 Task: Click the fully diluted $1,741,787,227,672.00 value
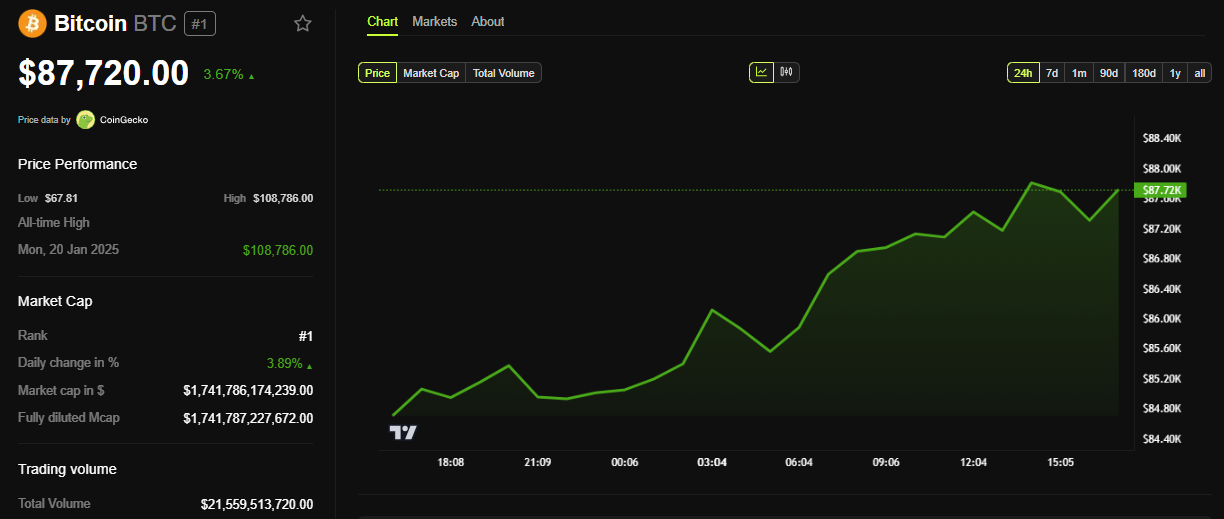click(x=248, y=418)
